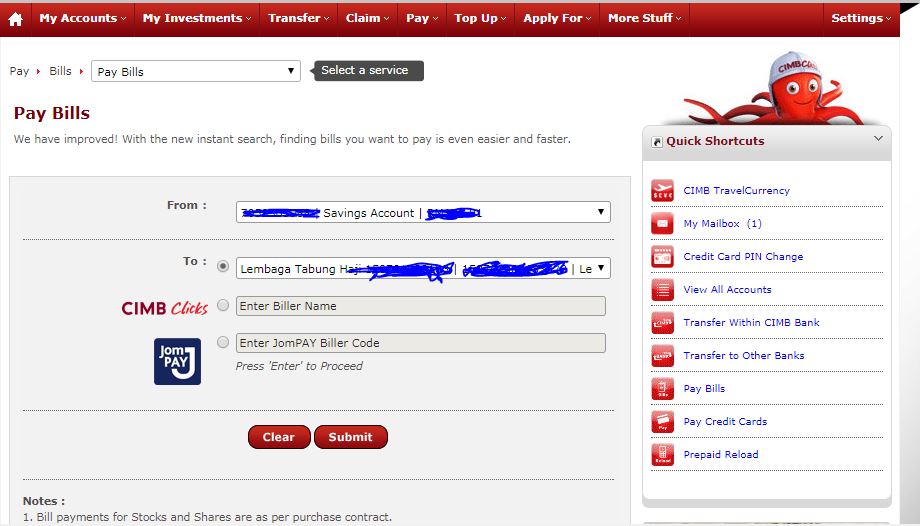Open the My Mailbox (1) link

coord(722,224)
